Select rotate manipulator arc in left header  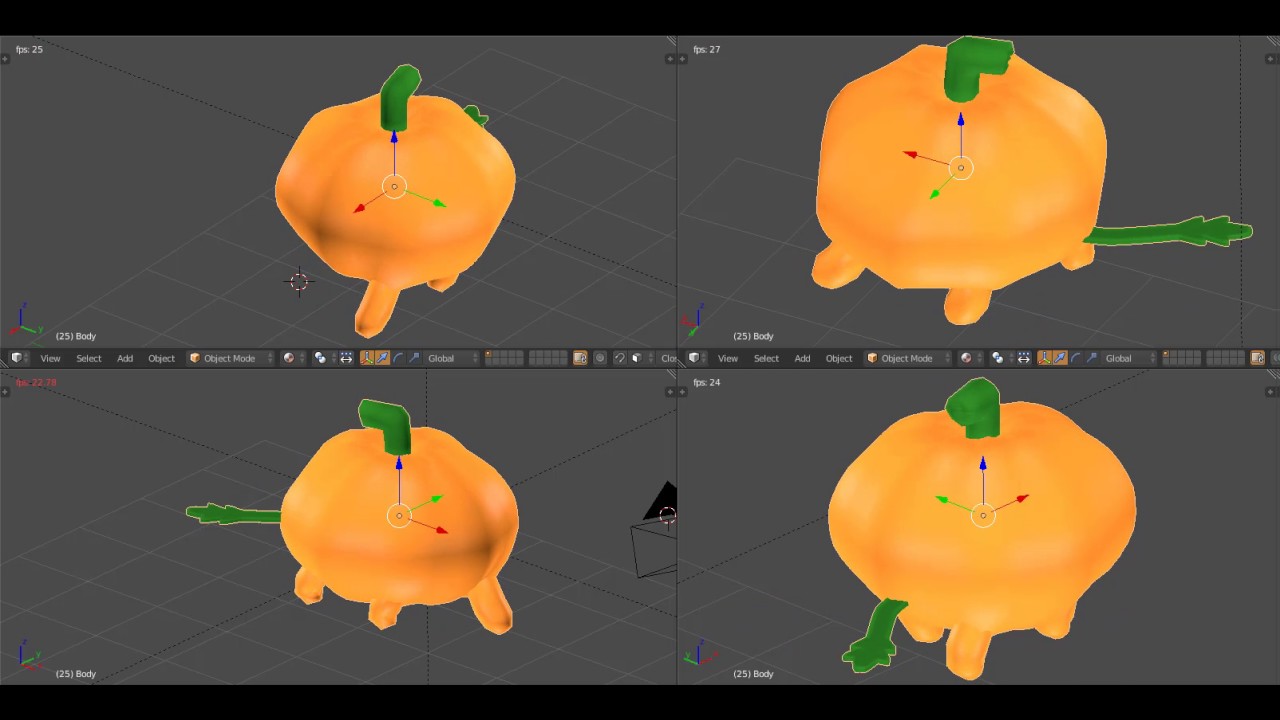click(x=398, y=358)
